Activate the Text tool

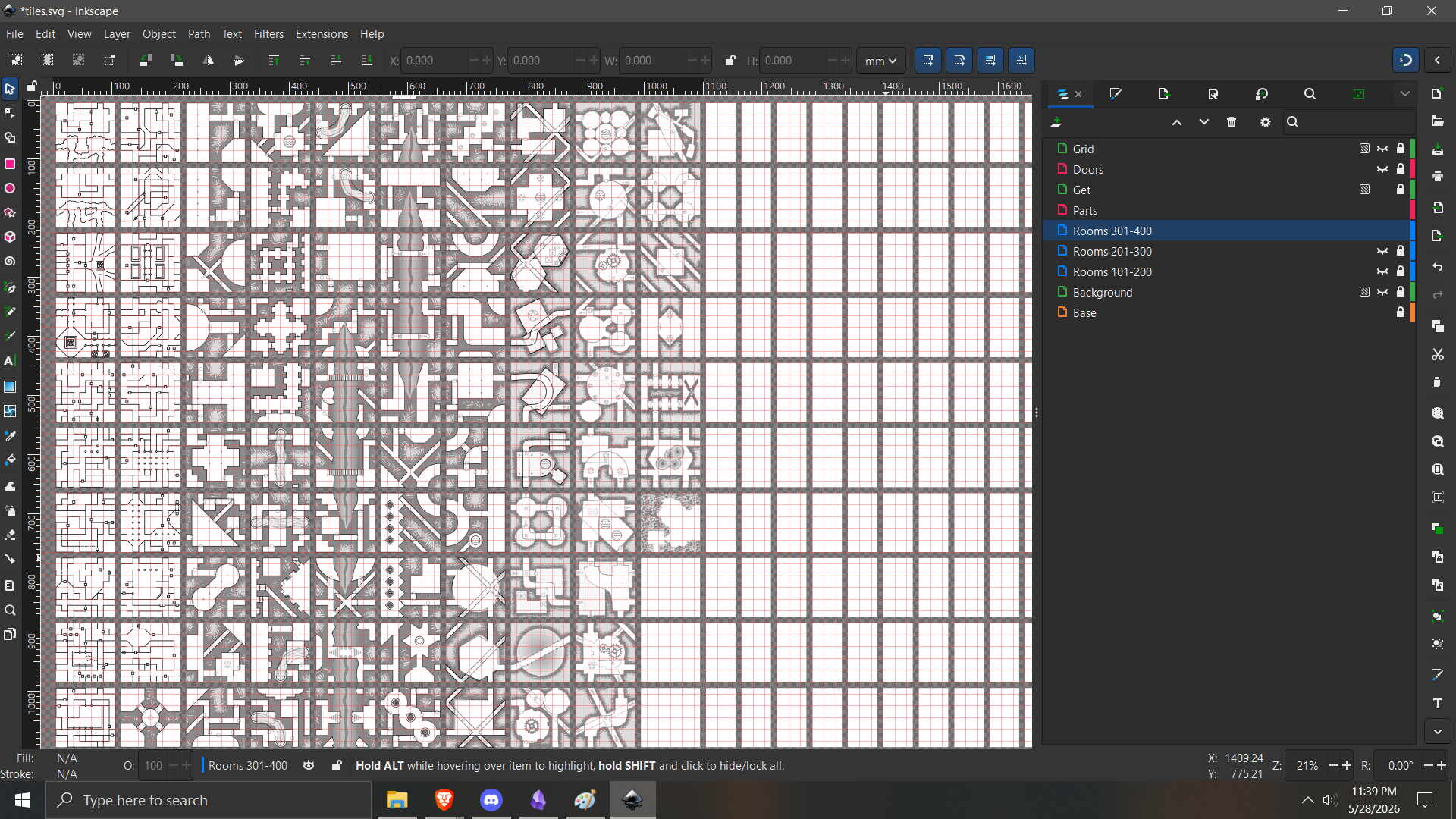point(10,361)
